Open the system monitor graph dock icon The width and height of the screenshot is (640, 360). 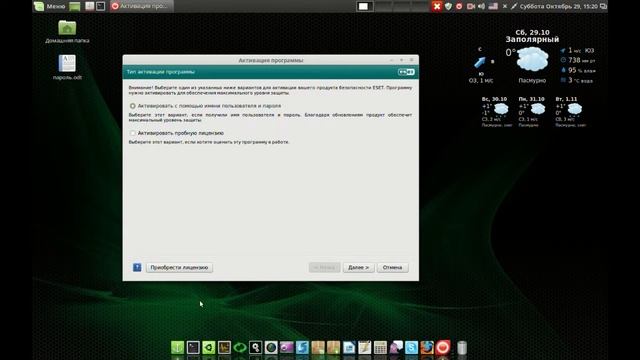(224, 347)
